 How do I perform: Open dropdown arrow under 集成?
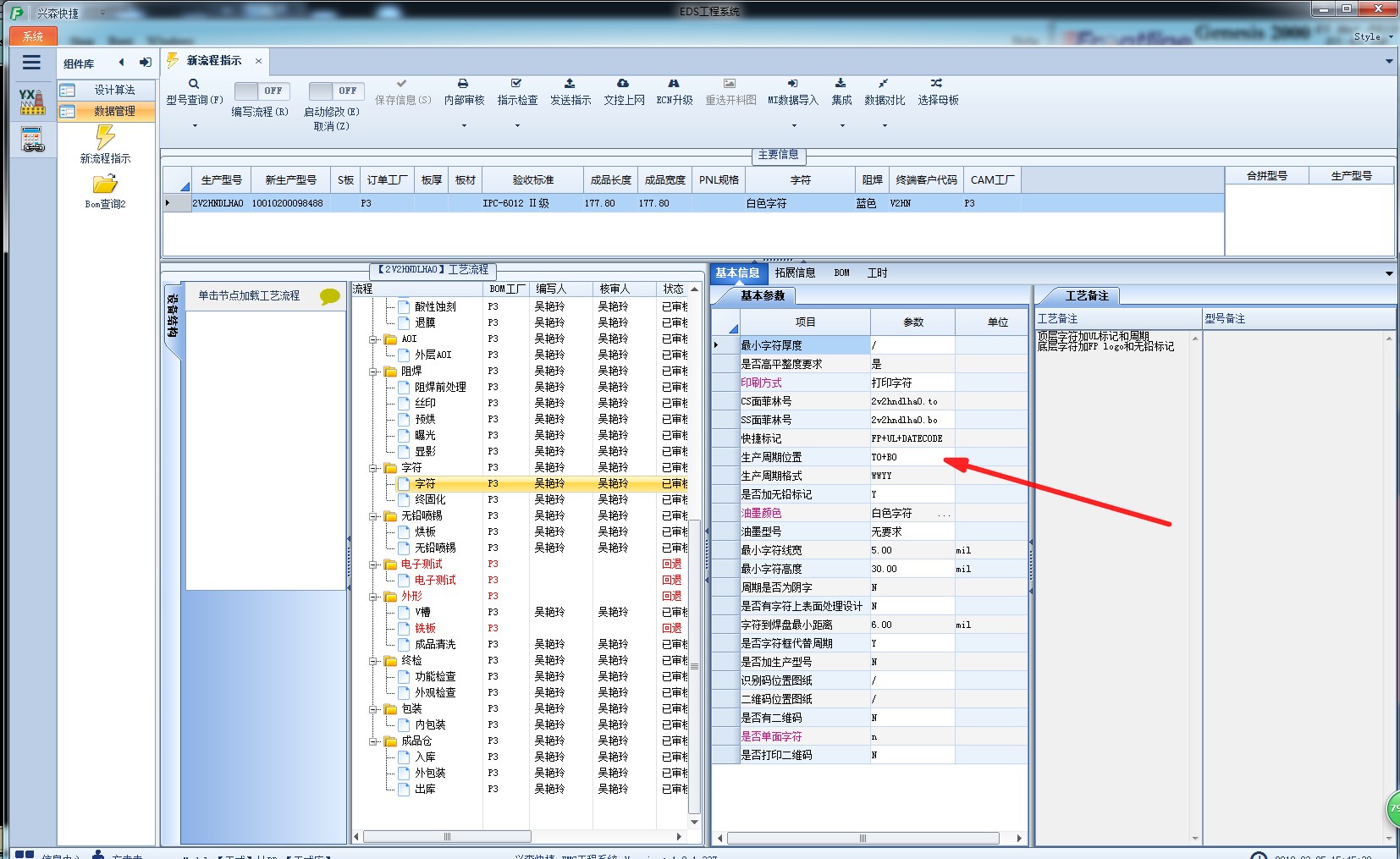pos(841,126)
